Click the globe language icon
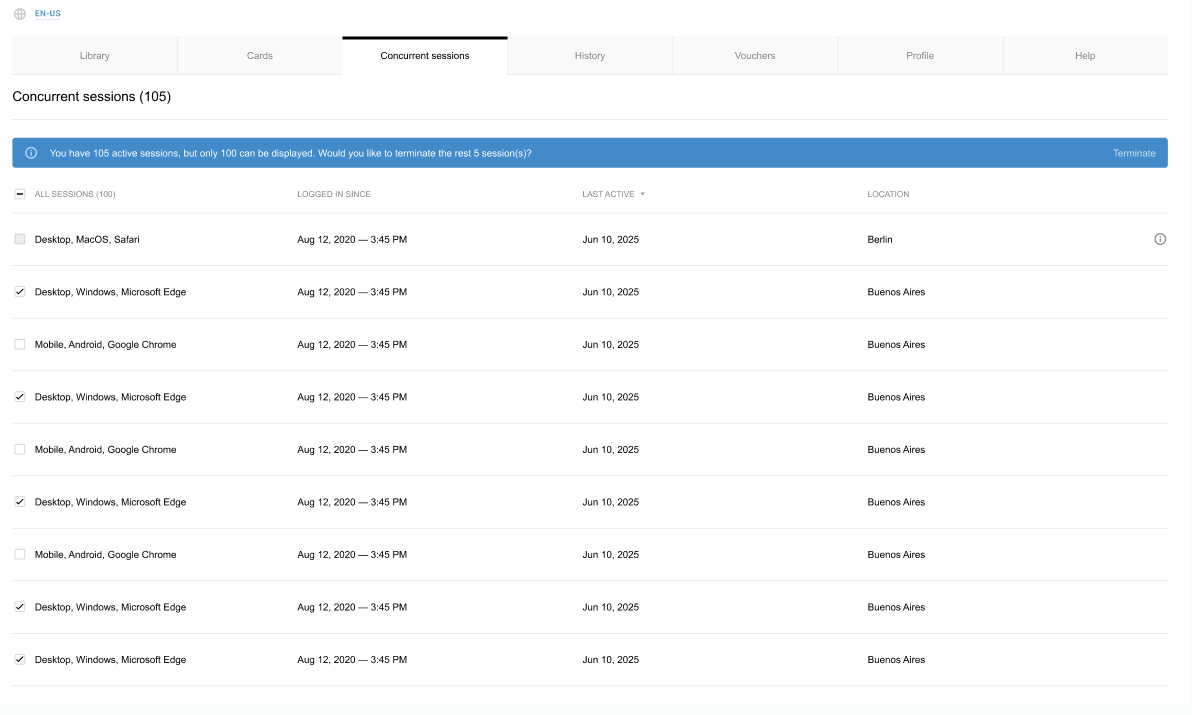 pyautogui.click(x=20, y=14)
